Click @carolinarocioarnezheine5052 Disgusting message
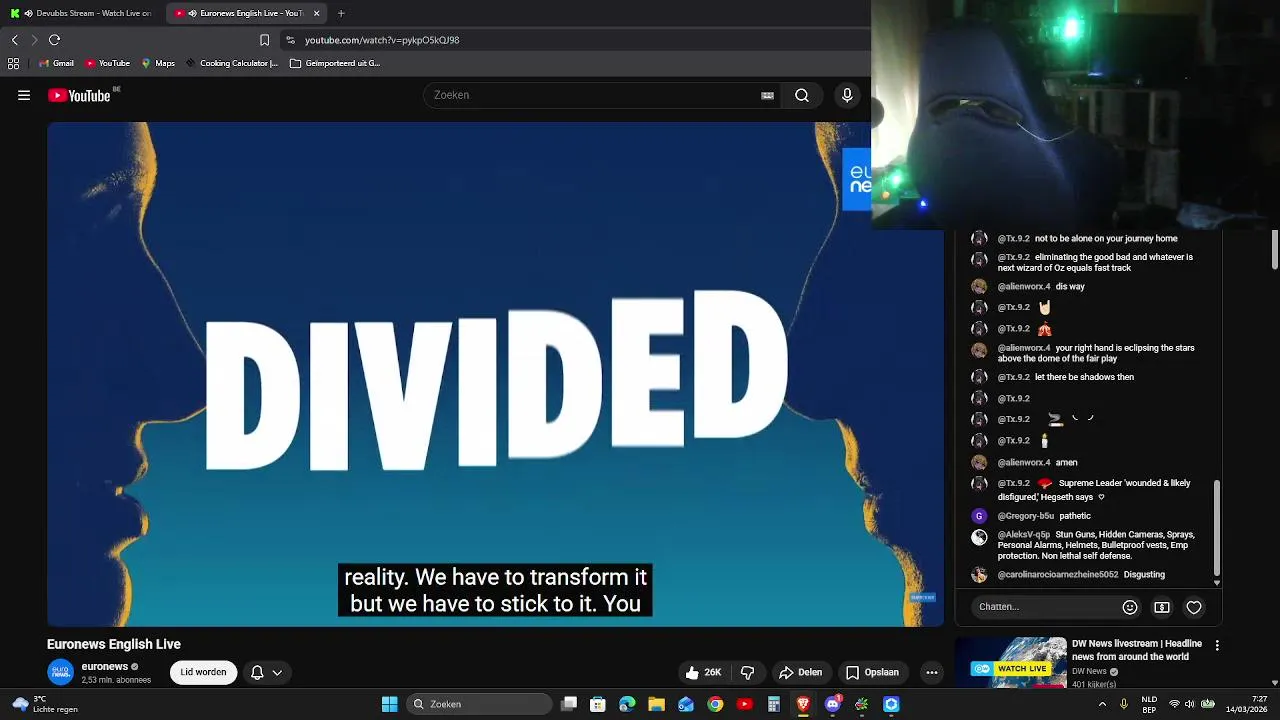 1081,575
